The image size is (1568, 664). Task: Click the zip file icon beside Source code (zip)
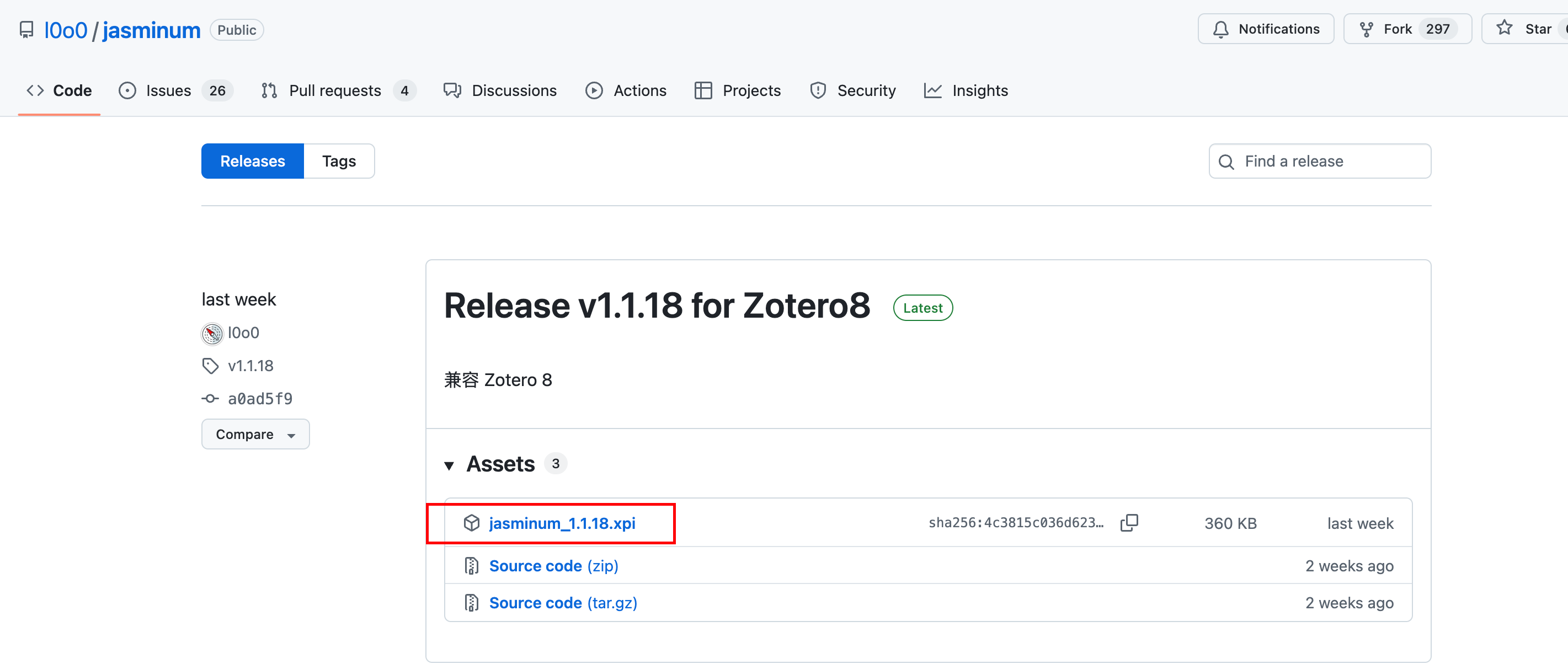[471, 565]
